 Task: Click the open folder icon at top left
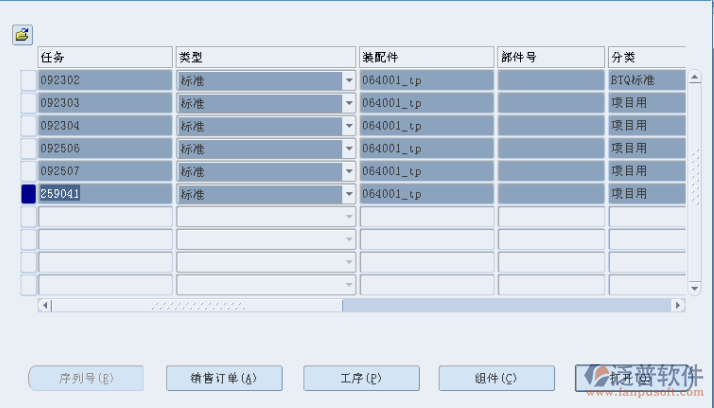[22, 34]
